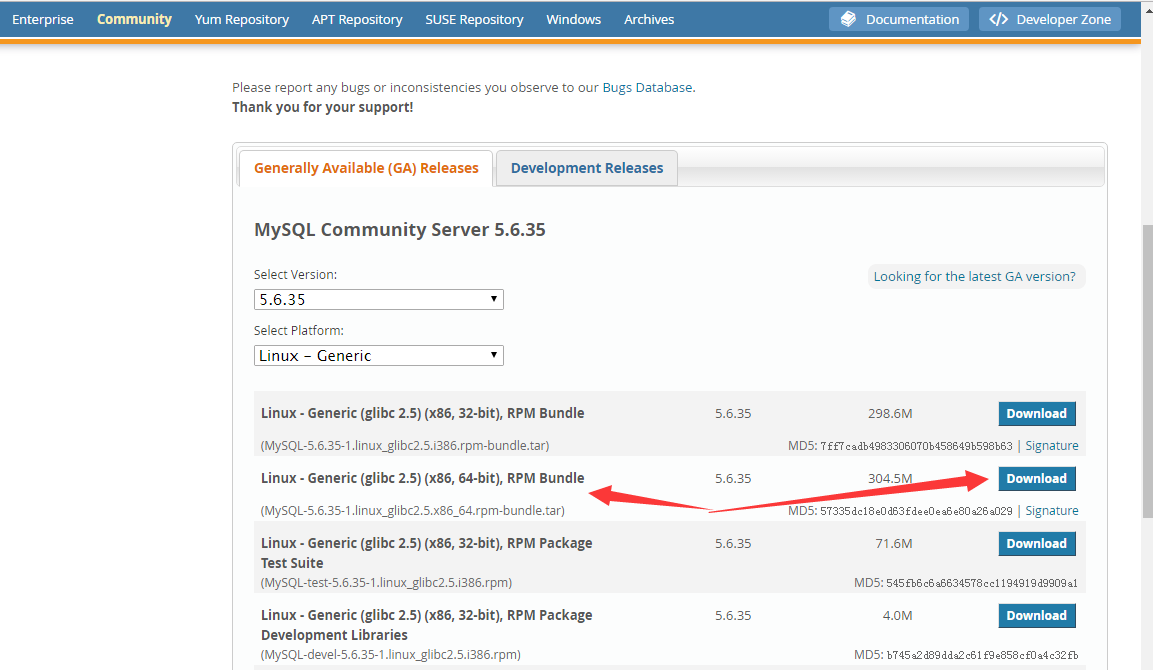Image resolution: width=1153 pixels, height=670 pixels.
Task: Download the 32-bit Test Suite package
Action: 1037,544
